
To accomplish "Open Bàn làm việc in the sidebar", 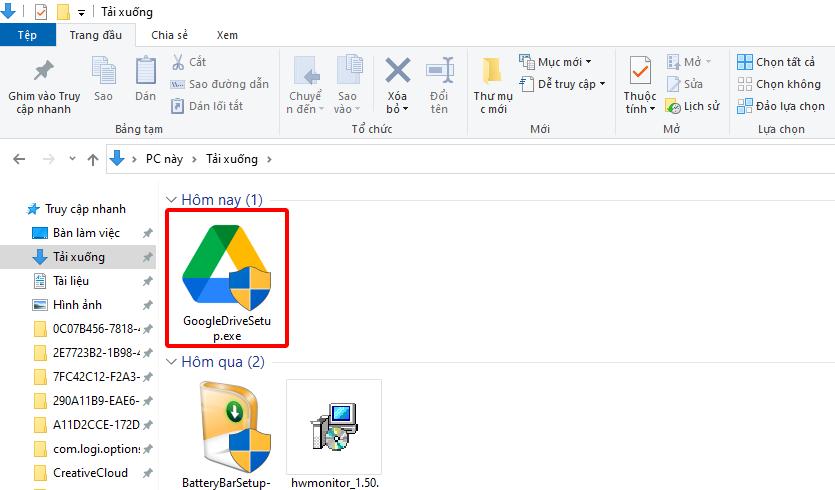I will pos(78,233).
